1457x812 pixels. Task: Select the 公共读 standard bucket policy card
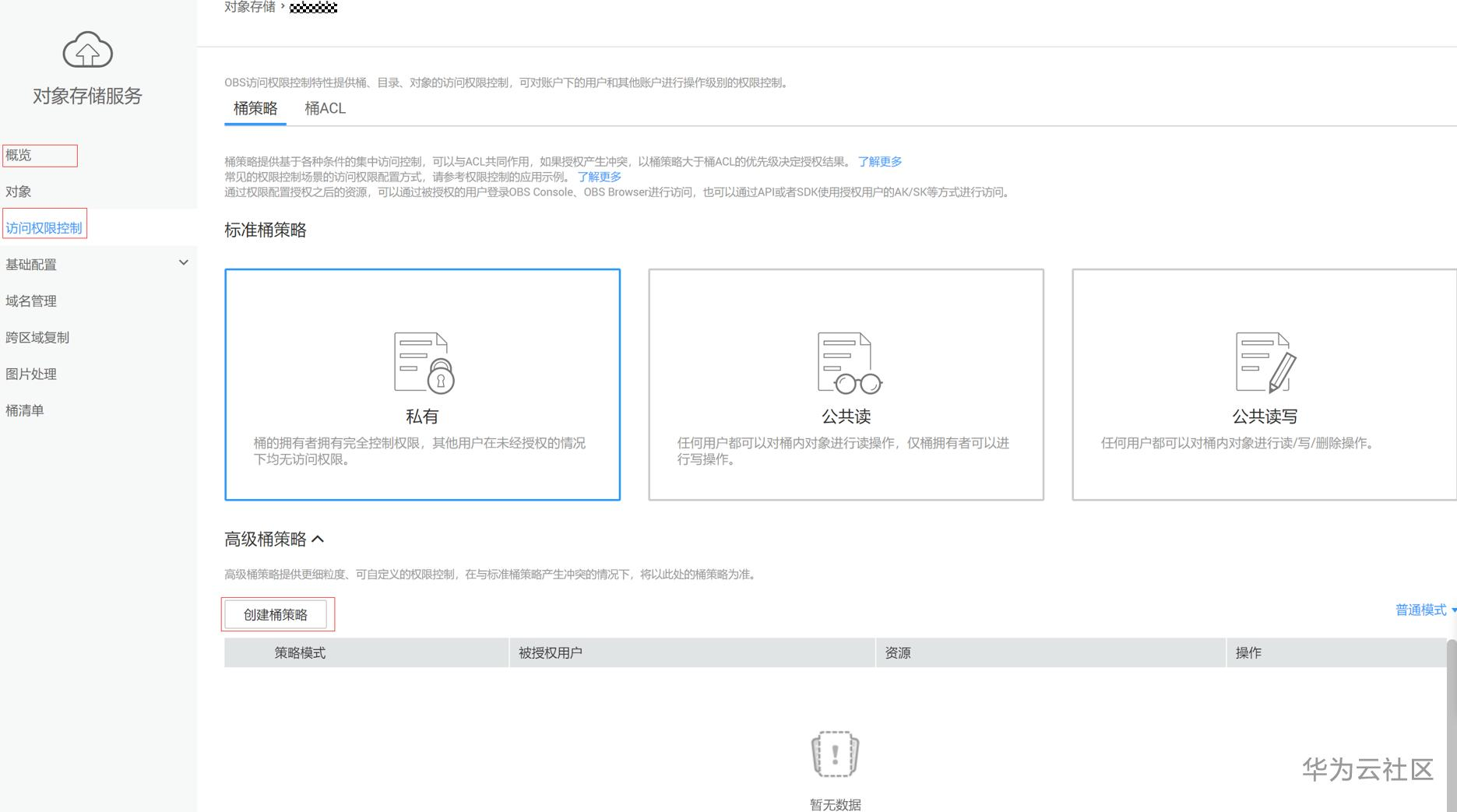point(846,385)
